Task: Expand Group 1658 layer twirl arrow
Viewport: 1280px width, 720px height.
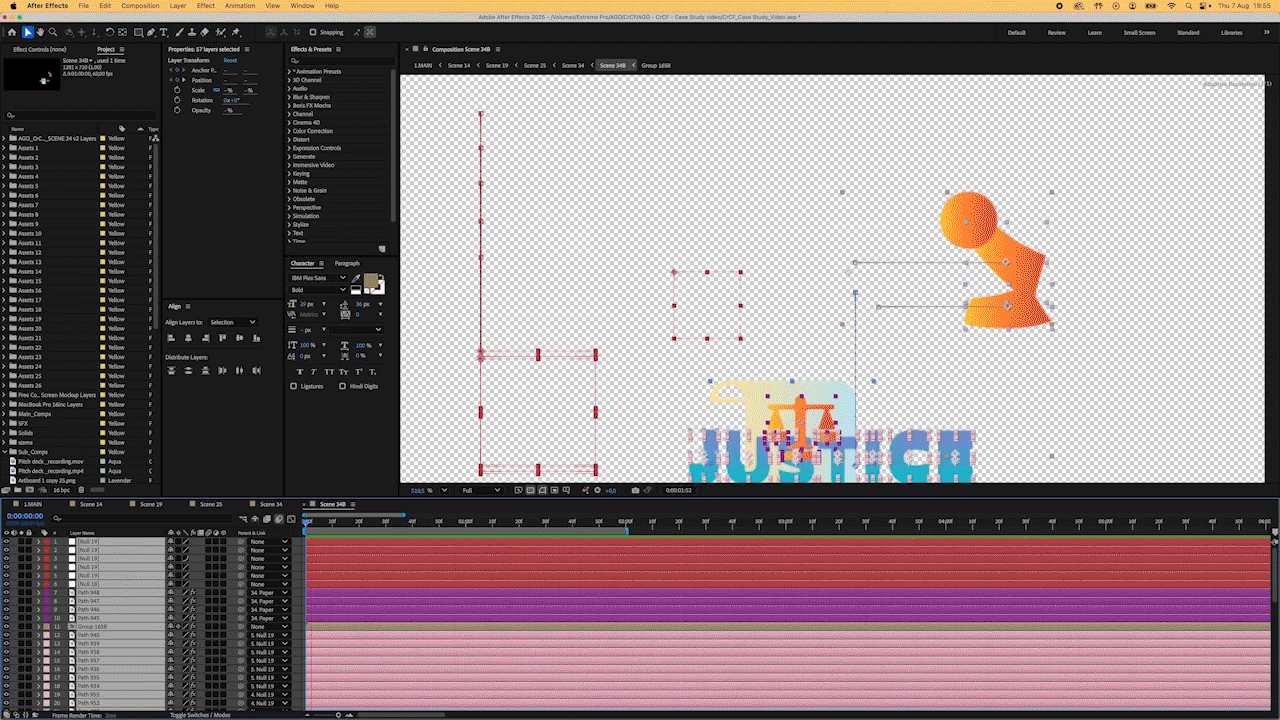Action: point(38,626)
